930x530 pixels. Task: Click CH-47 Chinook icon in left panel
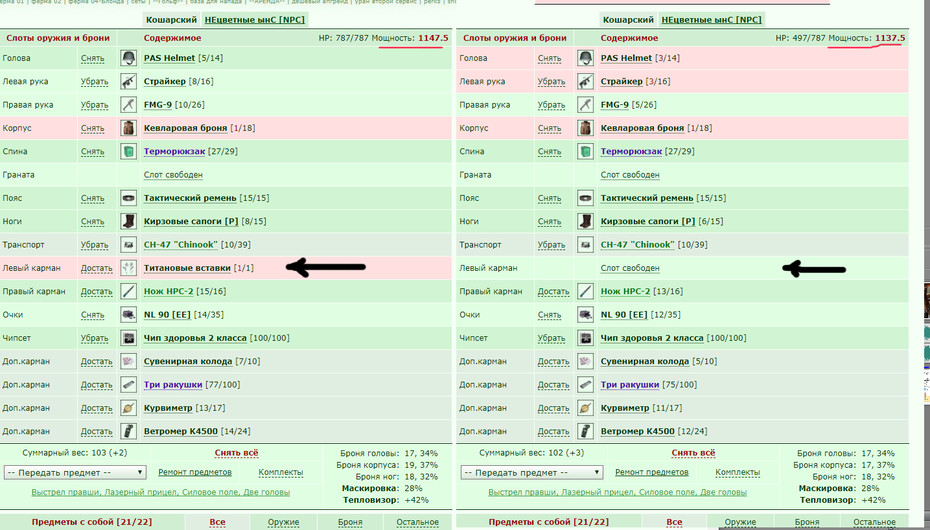coord(129,244)
